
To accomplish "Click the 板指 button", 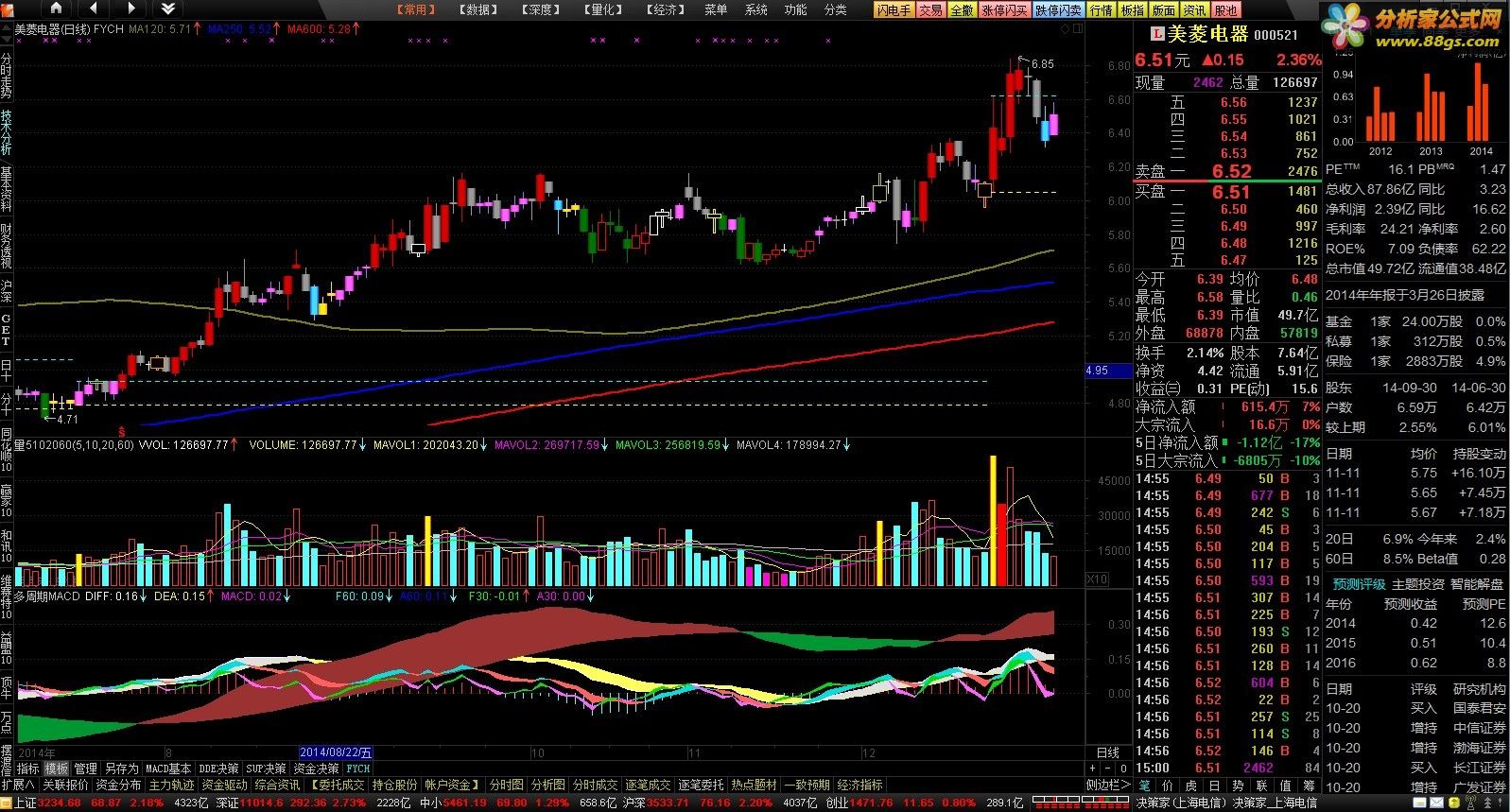I will point(1132,9).
